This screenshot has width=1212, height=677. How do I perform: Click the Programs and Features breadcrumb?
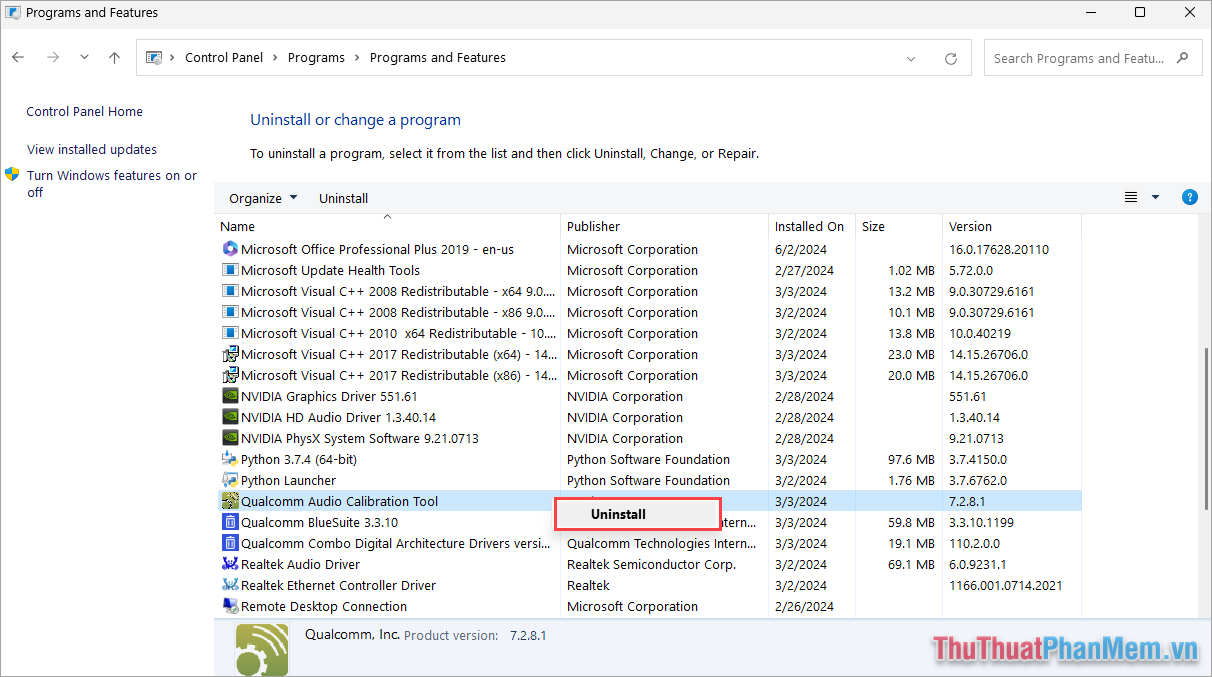438,58
